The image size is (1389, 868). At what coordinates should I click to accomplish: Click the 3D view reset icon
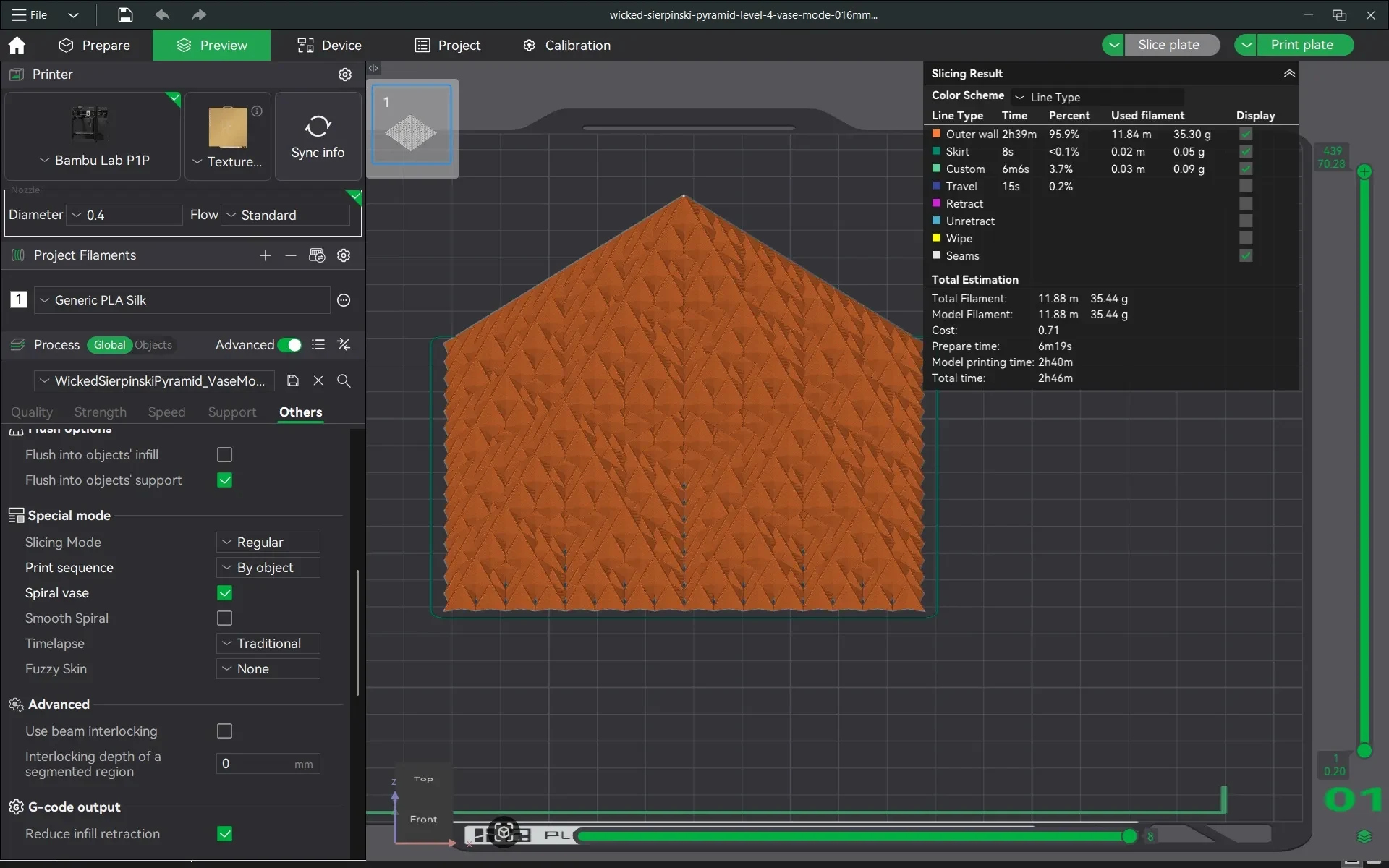[504, 833]
